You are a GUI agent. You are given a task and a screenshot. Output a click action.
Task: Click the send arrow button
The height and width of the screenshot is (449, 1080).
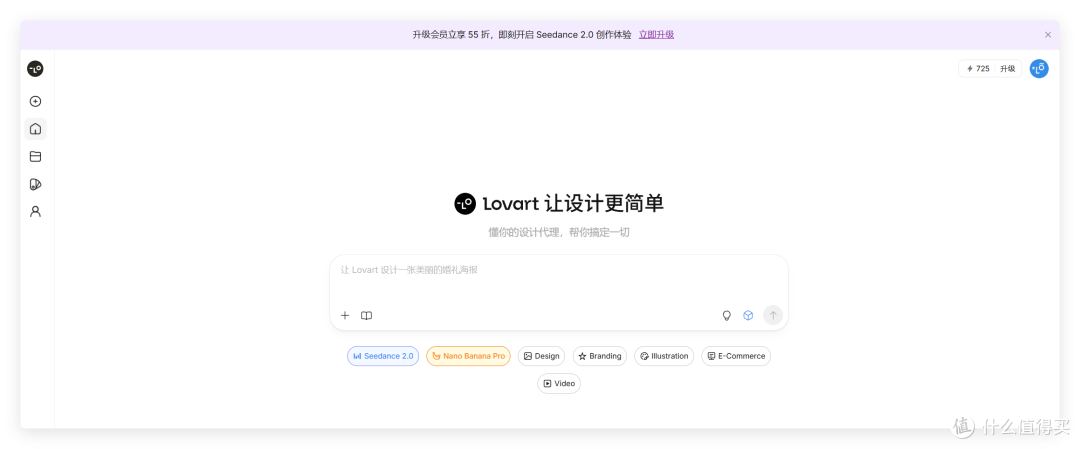(773, 315)
